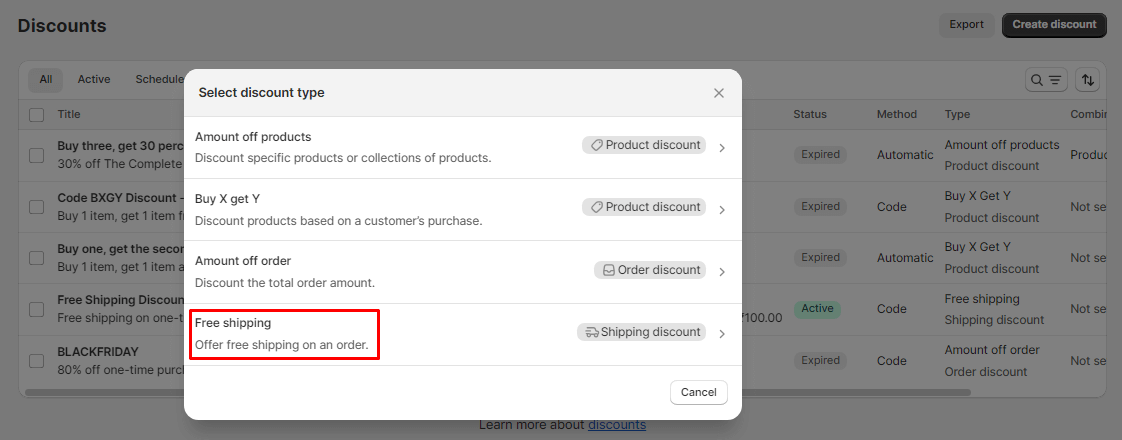Click Buy X Get Y type in Code BXGY row
This screenshot has width=1122, height=440.
977,195
